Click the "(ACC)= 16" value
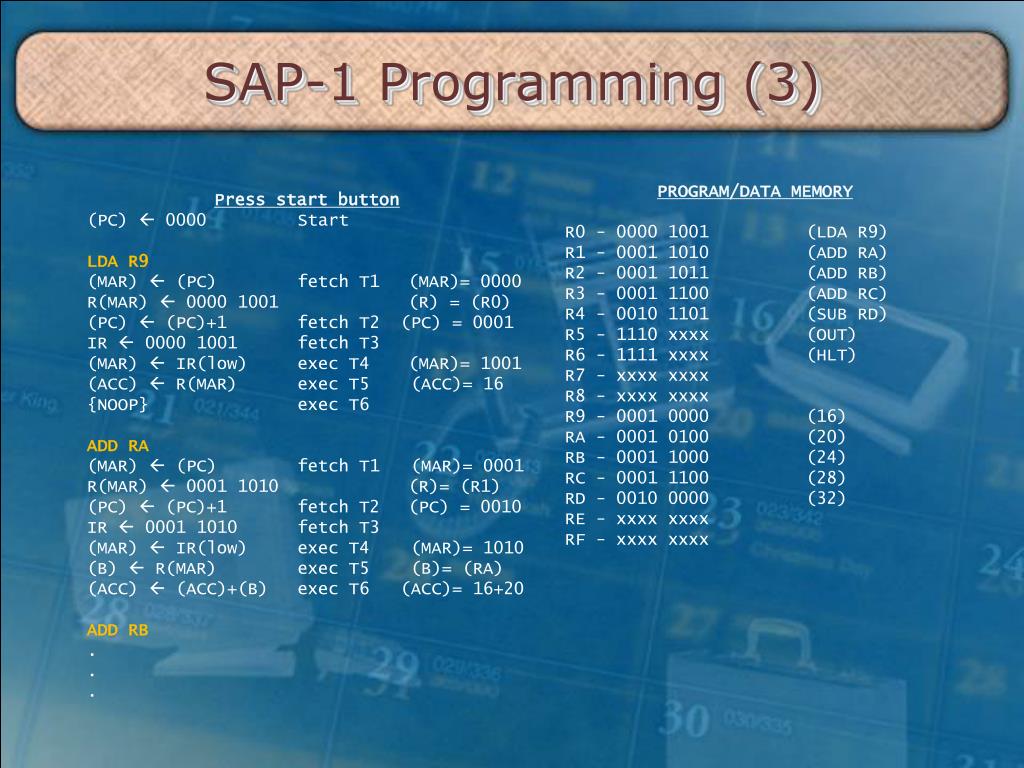Viewport: 1024px width, 768px height. [x=458, y=384]
